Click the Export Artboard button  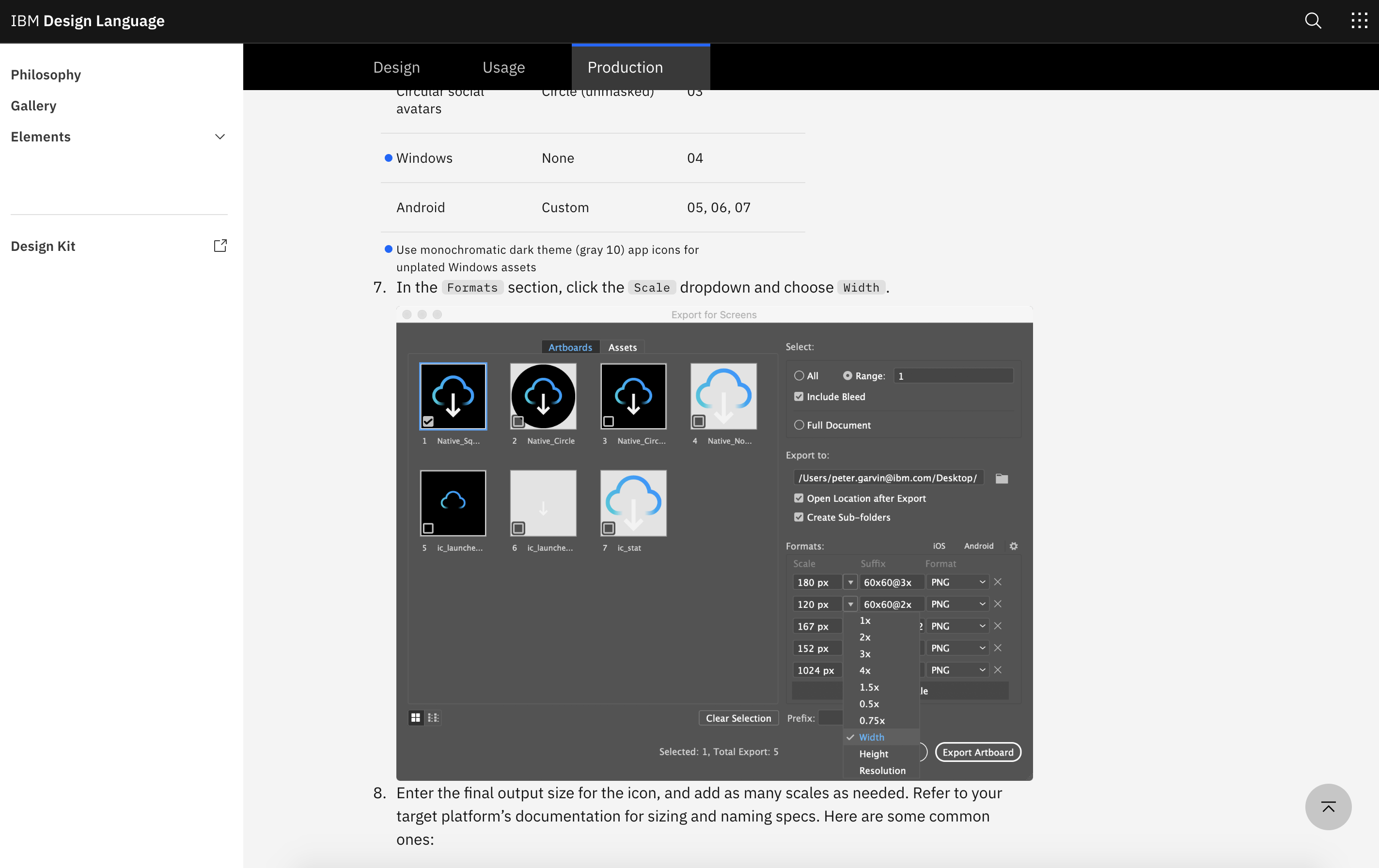point(978,752)
